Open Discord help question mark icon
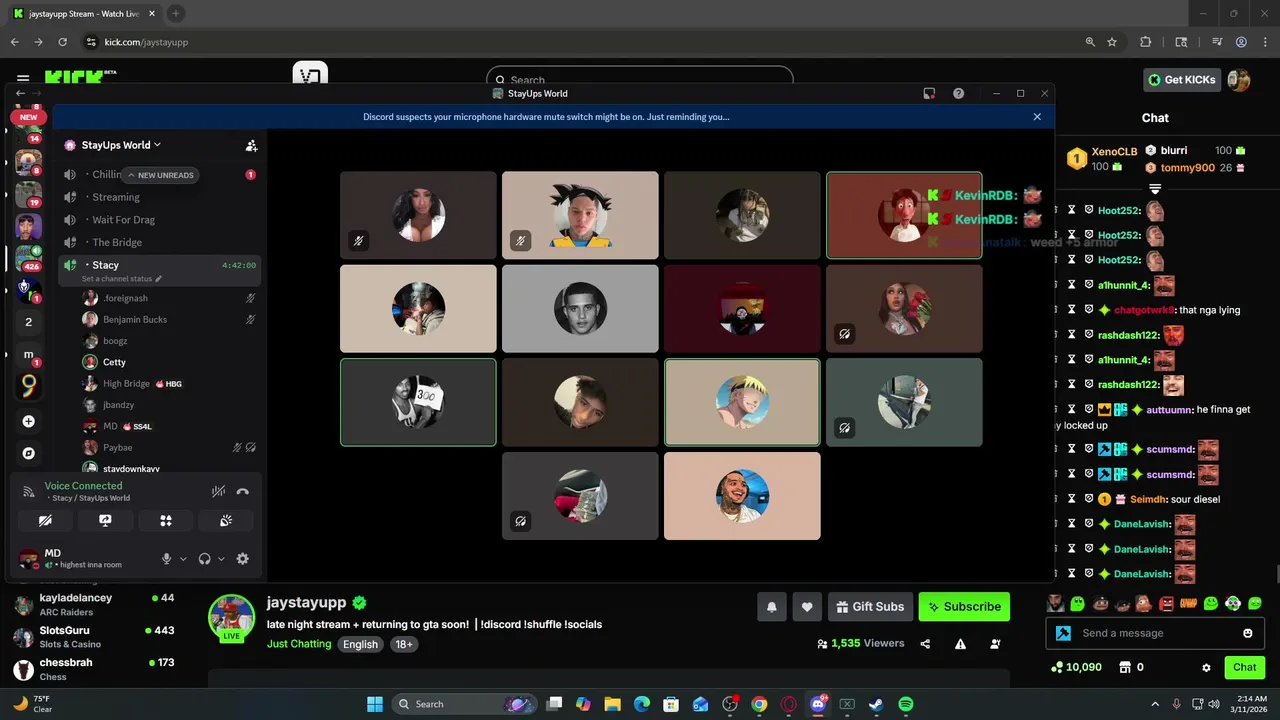Screen dimensions: 1280x720 point(958,93)
